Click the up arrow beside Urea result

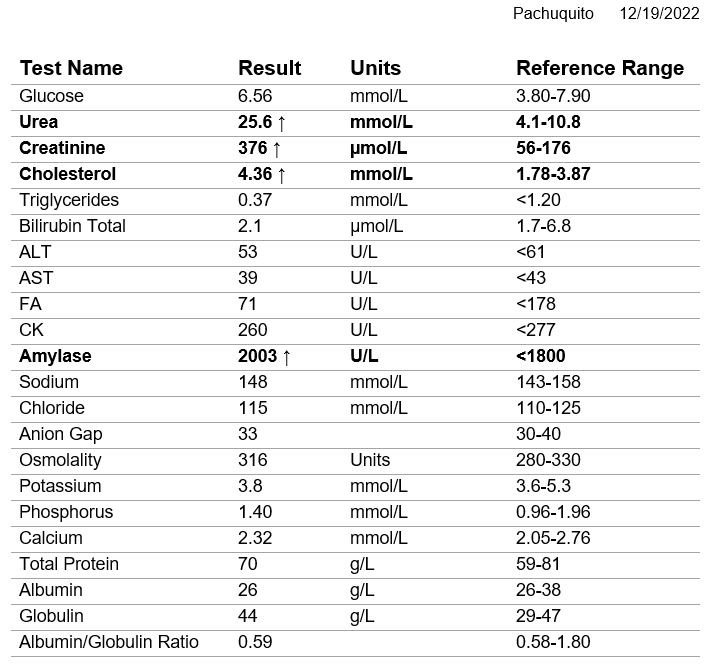pyautogui.click(x=281, y=122)
